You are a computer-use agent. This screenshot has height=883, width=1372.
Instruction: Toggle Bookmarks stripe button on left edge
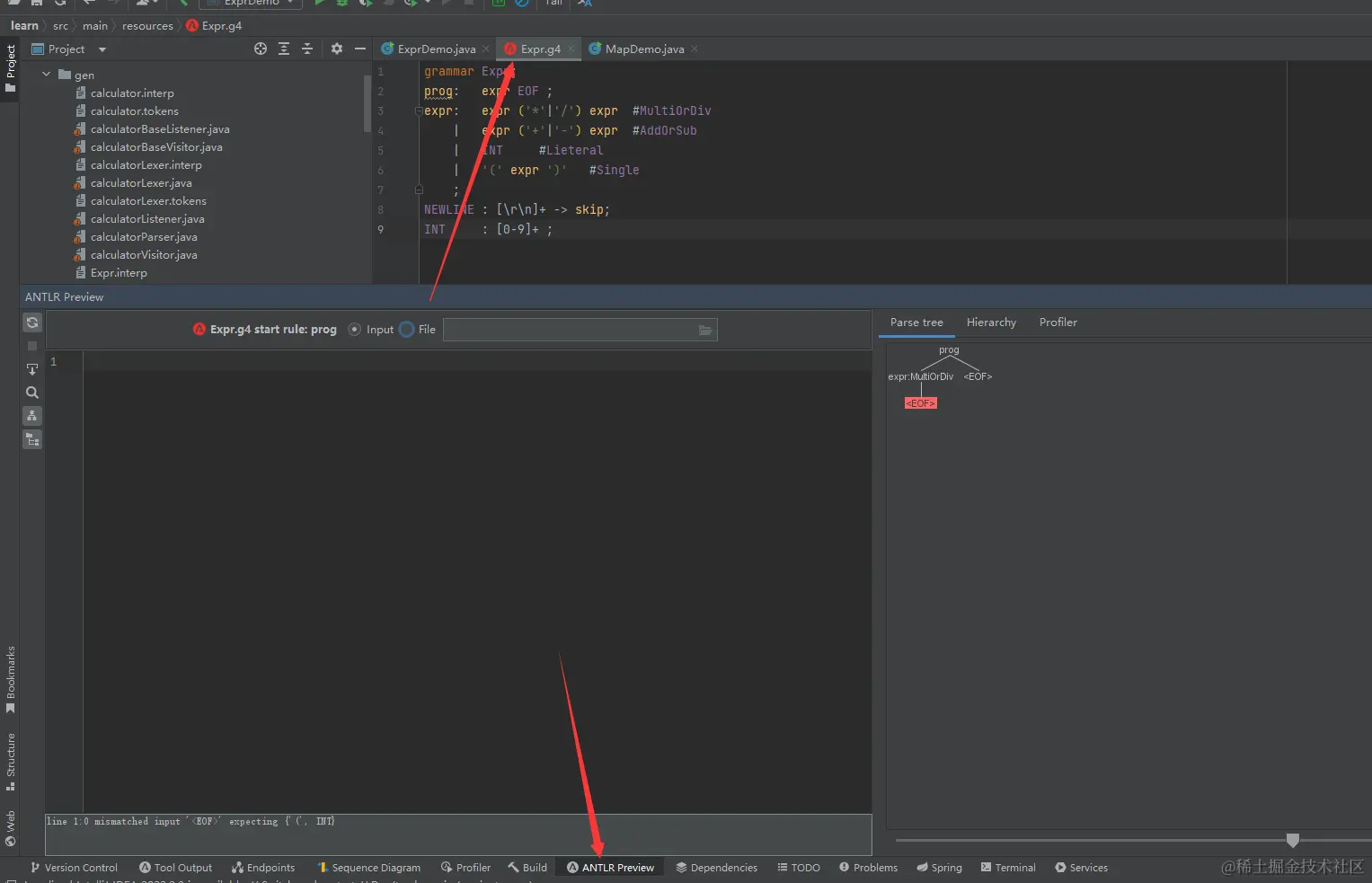(x=10, y=680)
